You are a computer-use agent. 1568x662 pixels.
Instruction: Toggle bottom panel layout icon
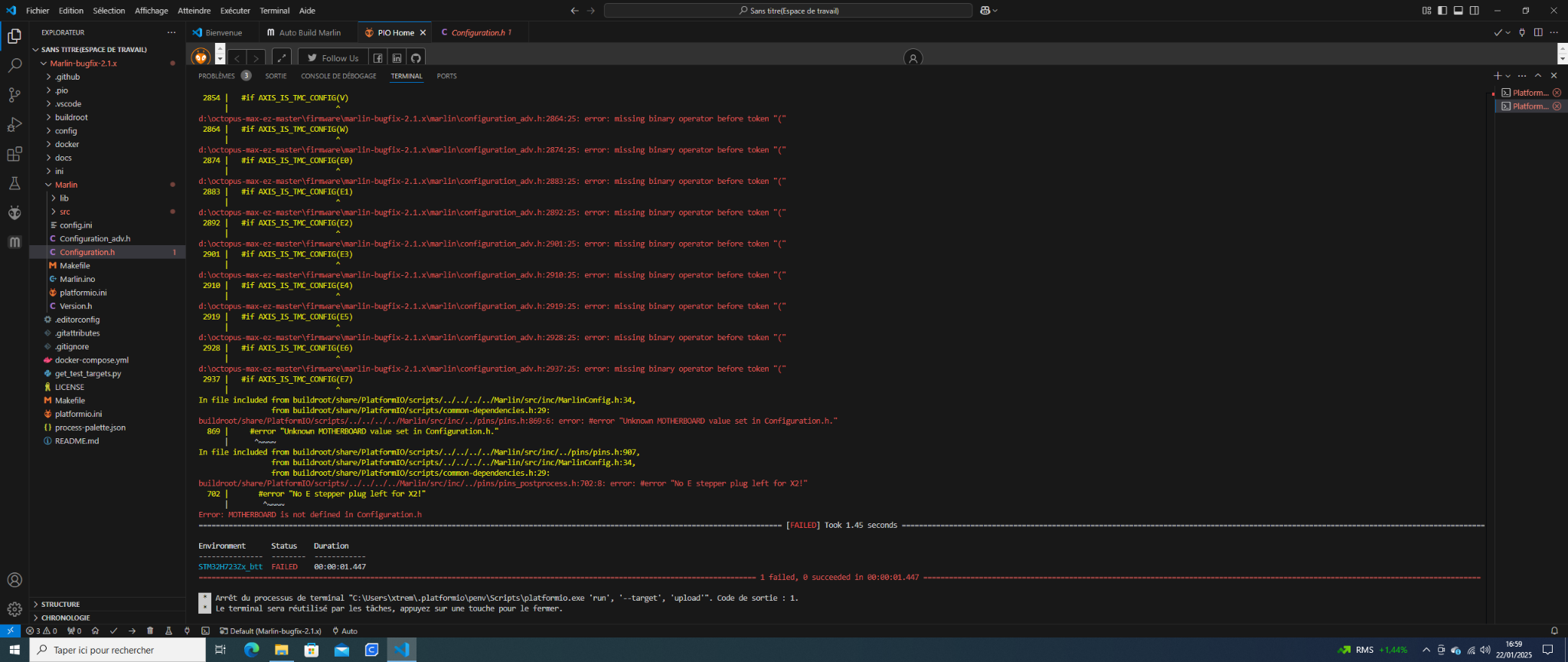pyautogui.click(x=1459, y=11)
